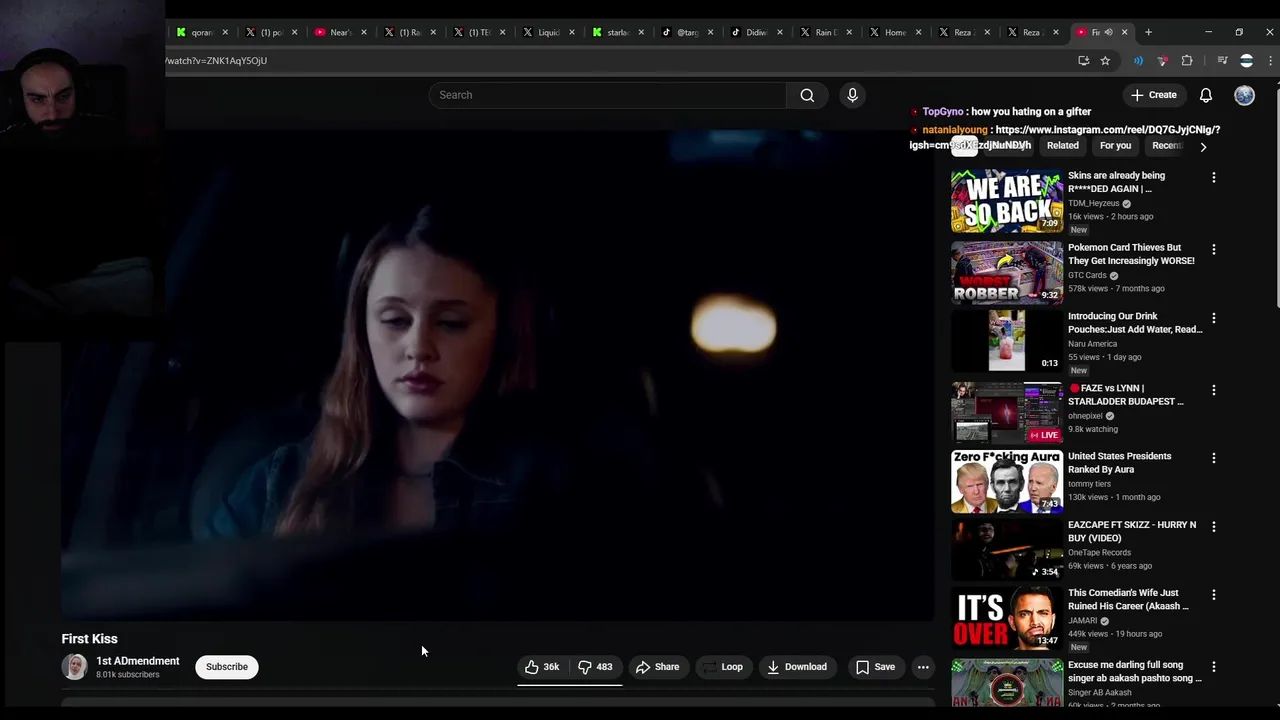
Task: Open options for This Comedian's Wife video
Action: tap(1214, 595)
